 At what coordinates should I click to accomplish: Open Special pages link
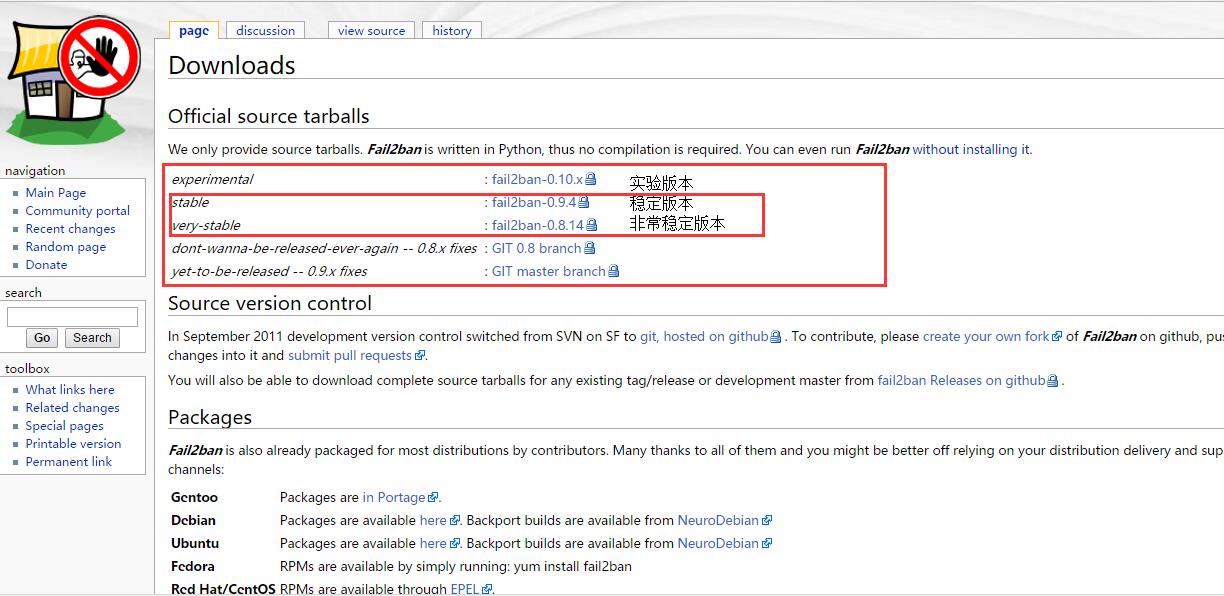(65, 426)
